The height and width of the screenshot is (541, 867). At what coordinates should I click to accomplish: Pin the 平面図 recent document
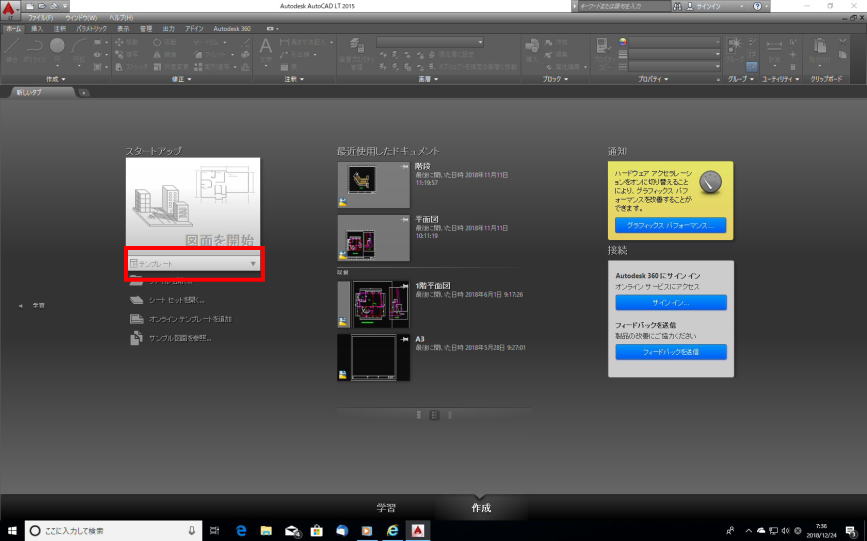pyautogui.click(x=405, y=220)
